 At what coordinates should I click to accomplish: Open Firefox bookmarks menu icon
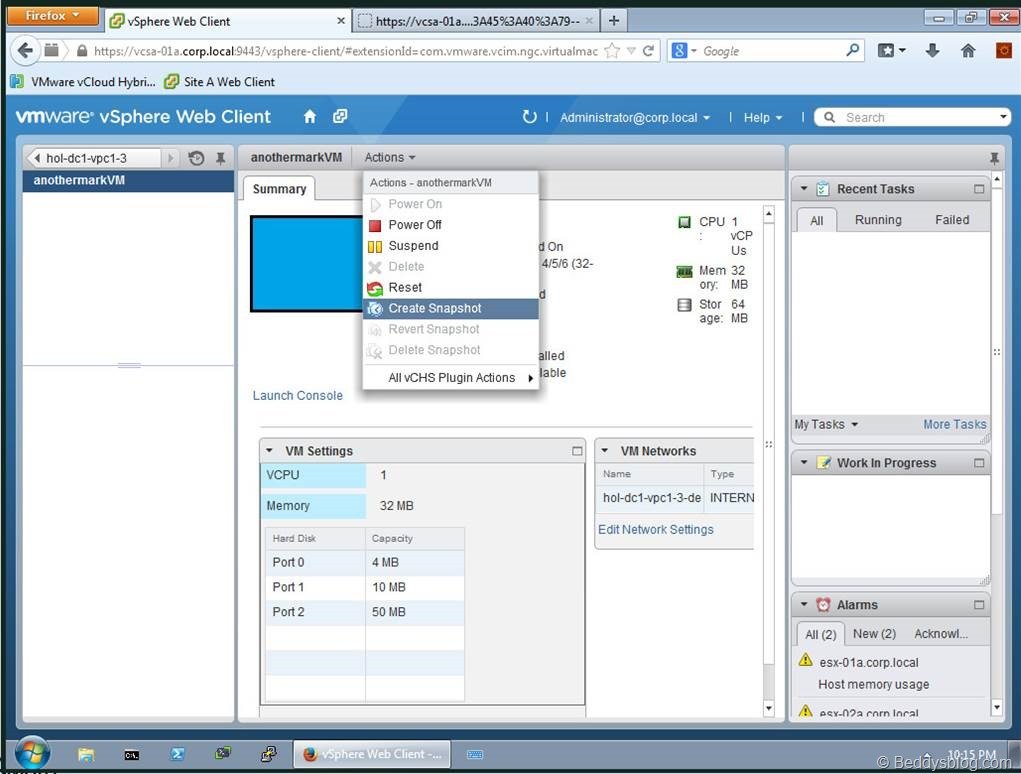pos(891,50)
